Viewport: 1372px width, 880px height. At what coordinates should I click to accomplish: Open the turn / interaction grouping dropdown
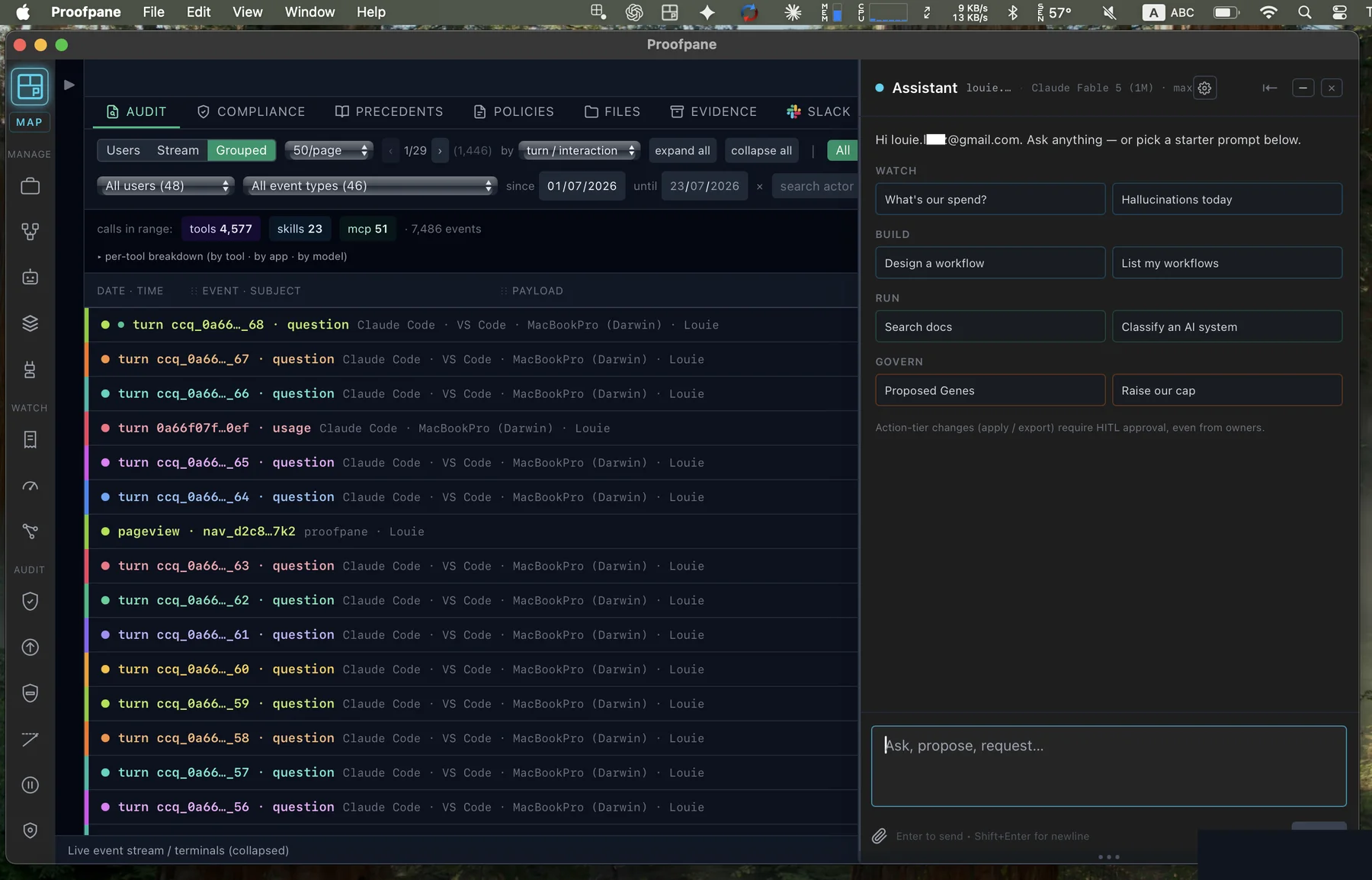pos(579,150)
